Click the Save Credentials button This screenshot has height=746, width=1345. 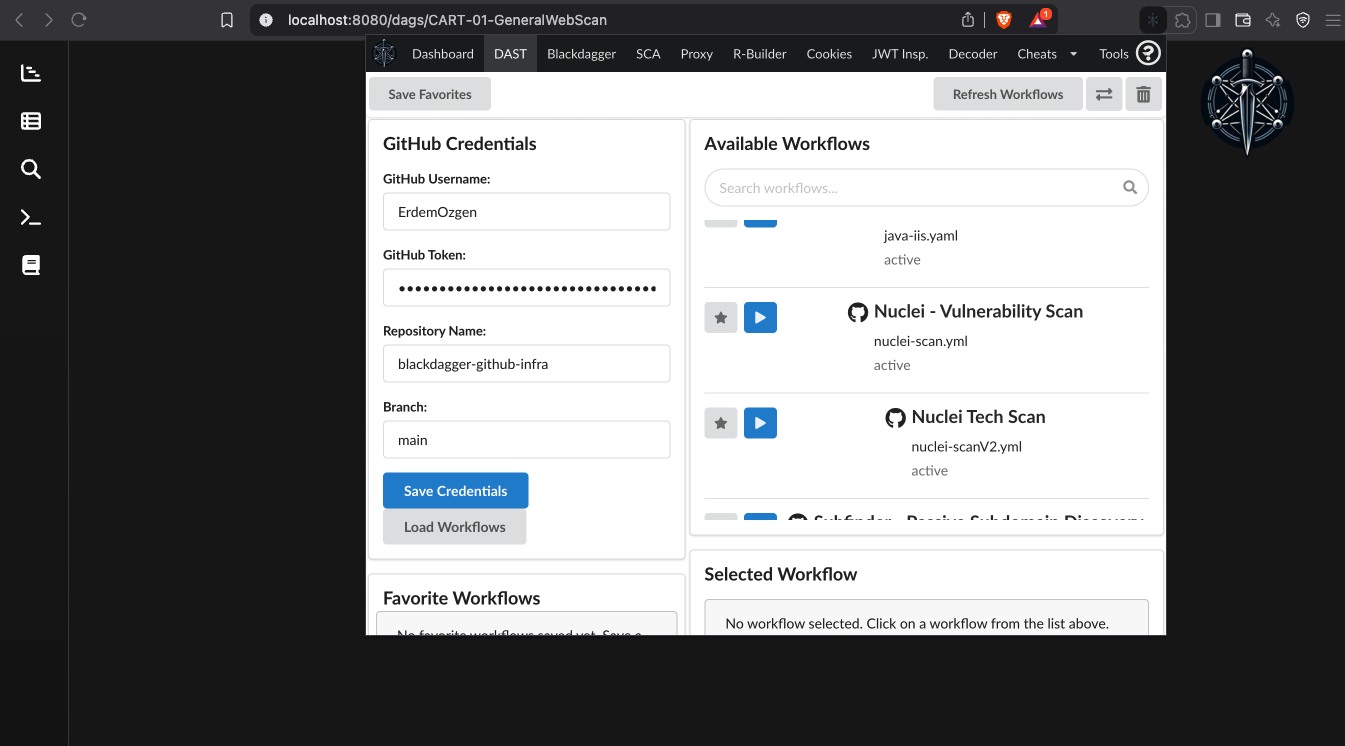455,491
